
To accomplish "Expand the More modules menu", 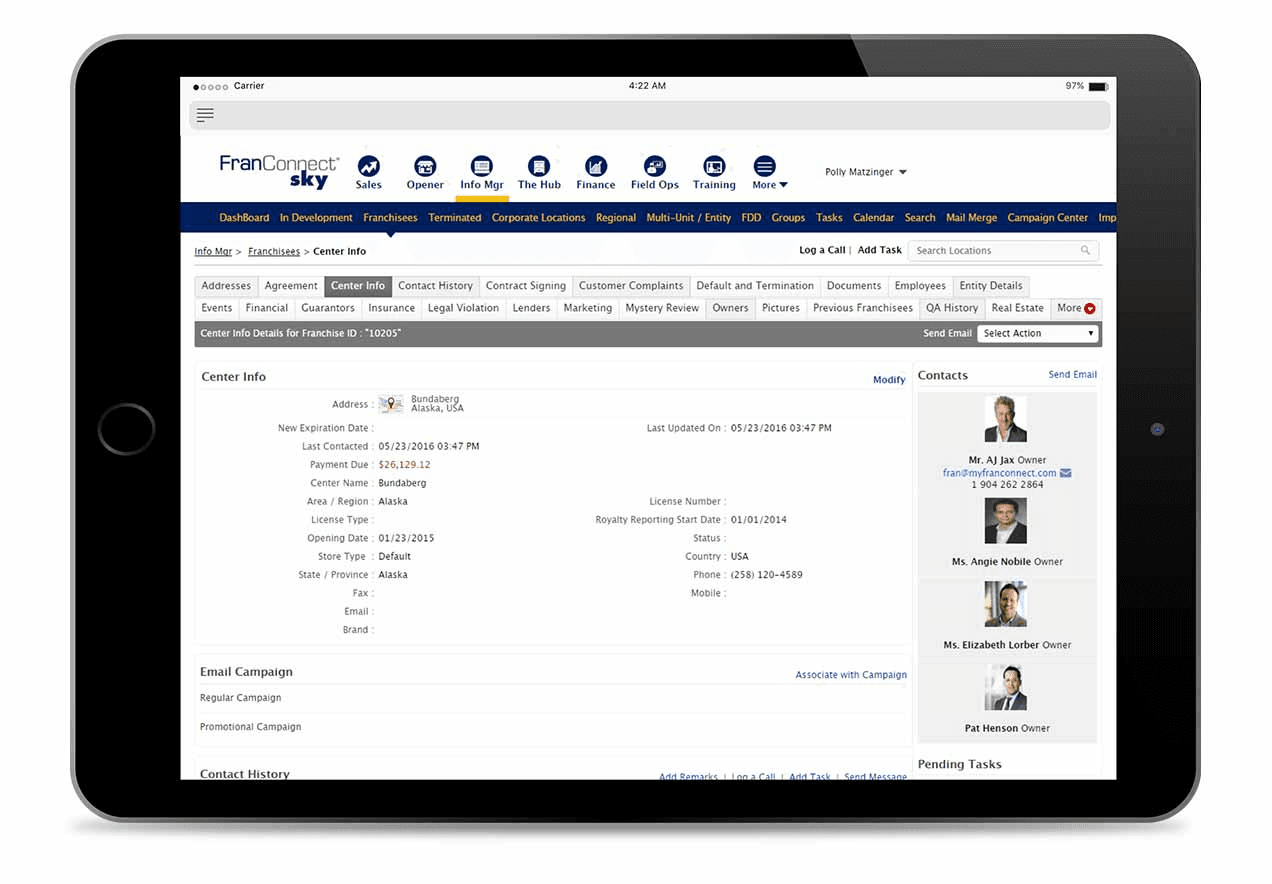I will click(x=769, y=172).
